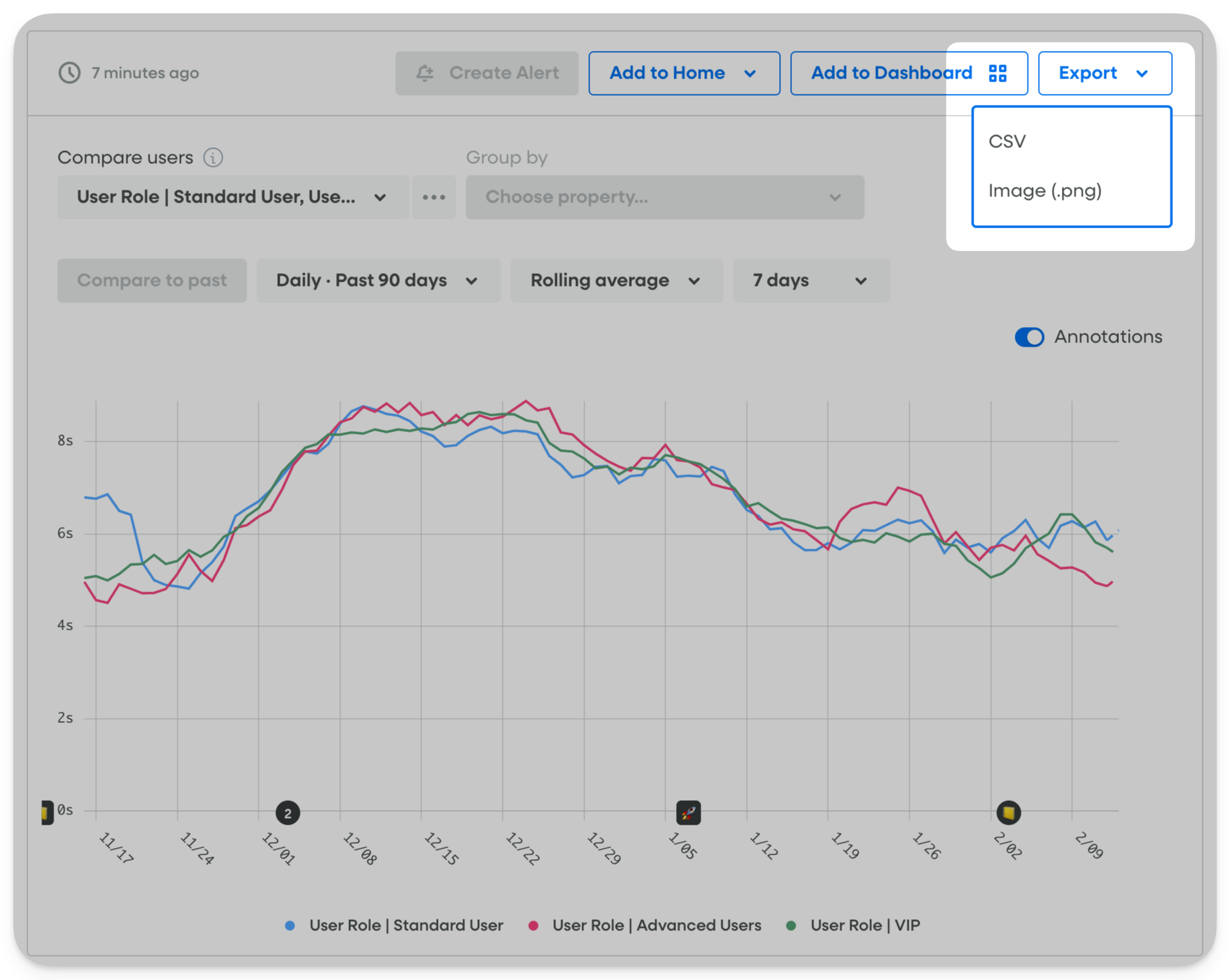Click the red Advanced Users legend dot
Image resolution: width=1230 pixels, height=980 pixels.
534,925
